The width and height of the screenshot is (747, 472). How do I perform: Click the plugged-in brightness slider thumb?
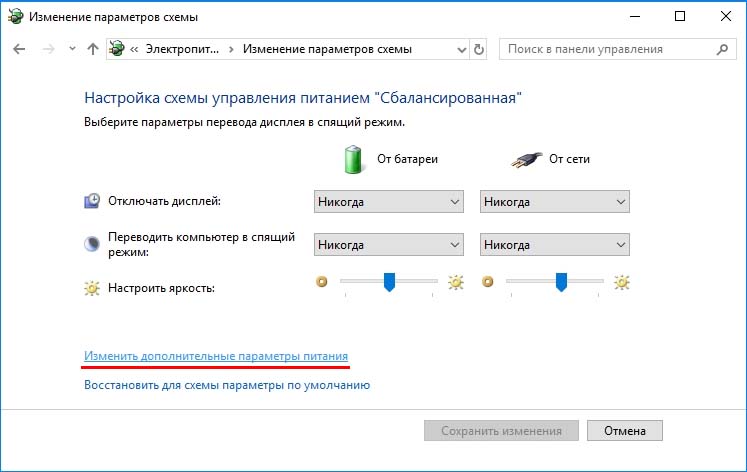(x=561, y=282)
